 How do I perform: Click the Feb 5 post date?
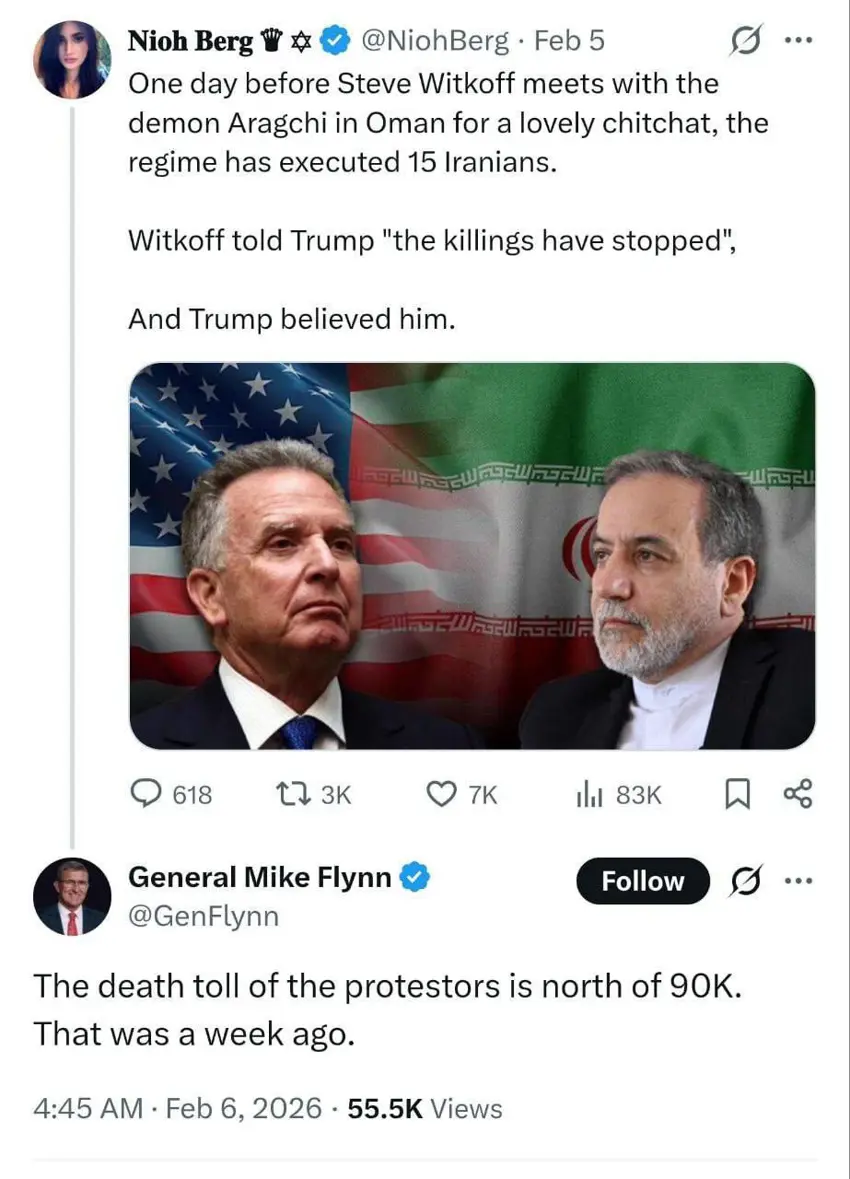[569, 41]
